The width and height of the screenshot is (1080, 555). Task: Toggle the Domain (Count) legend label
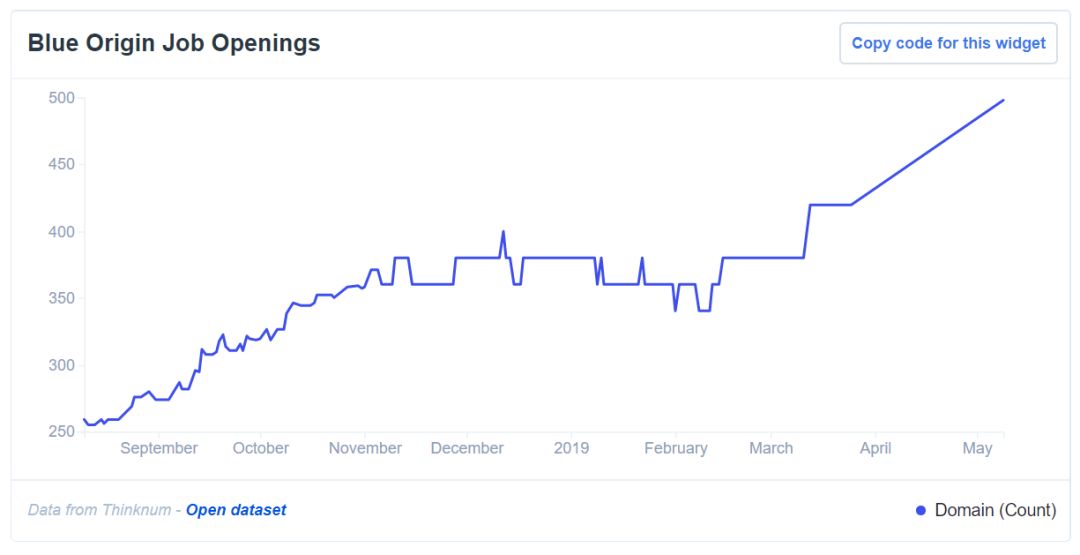pyautogui.click(x=995, y=510)
